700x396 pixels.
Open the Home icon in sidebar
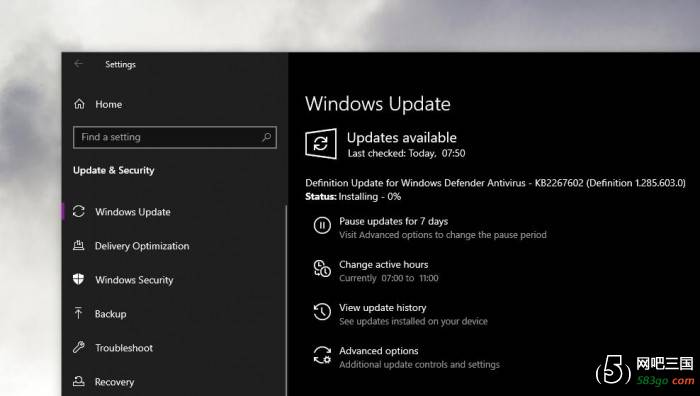tap(79, 104)
